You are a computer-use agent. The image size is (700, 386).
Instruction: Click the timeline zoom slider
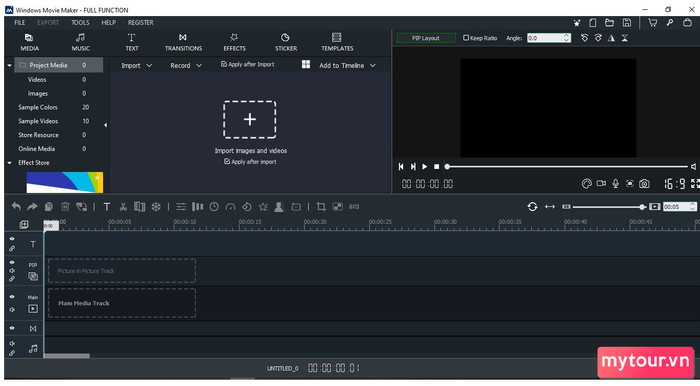click(608, 207)
